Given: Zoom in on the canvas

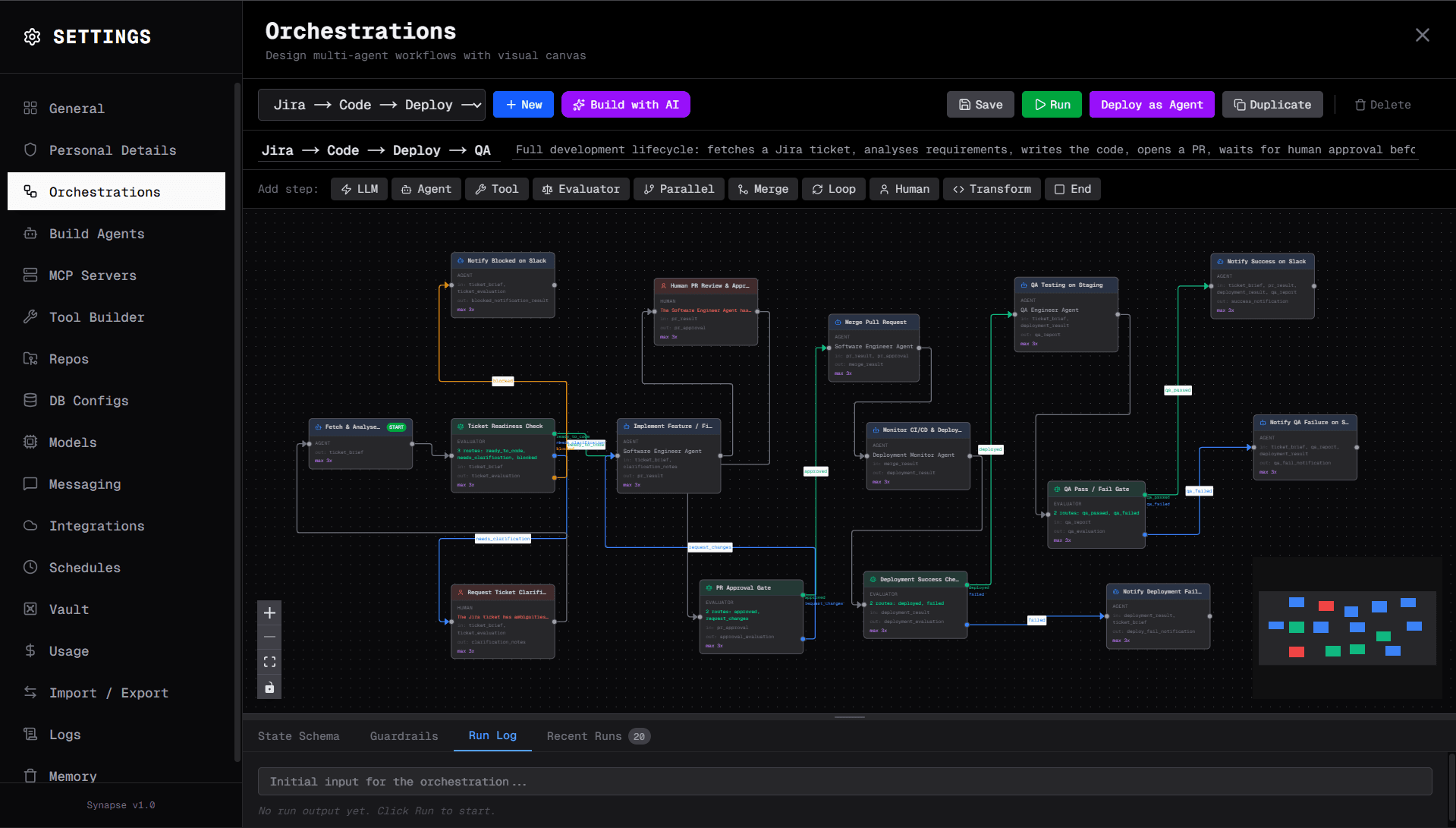Looking at the screenshot, I should coord(269,612).
